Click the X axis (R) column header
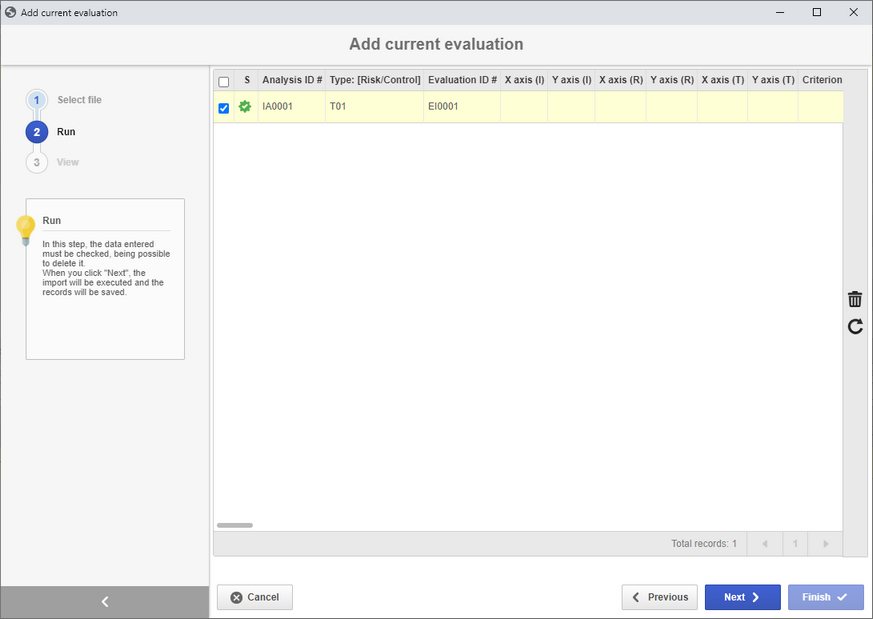Screen dimensions: 873x619 (x=621, y=80)
